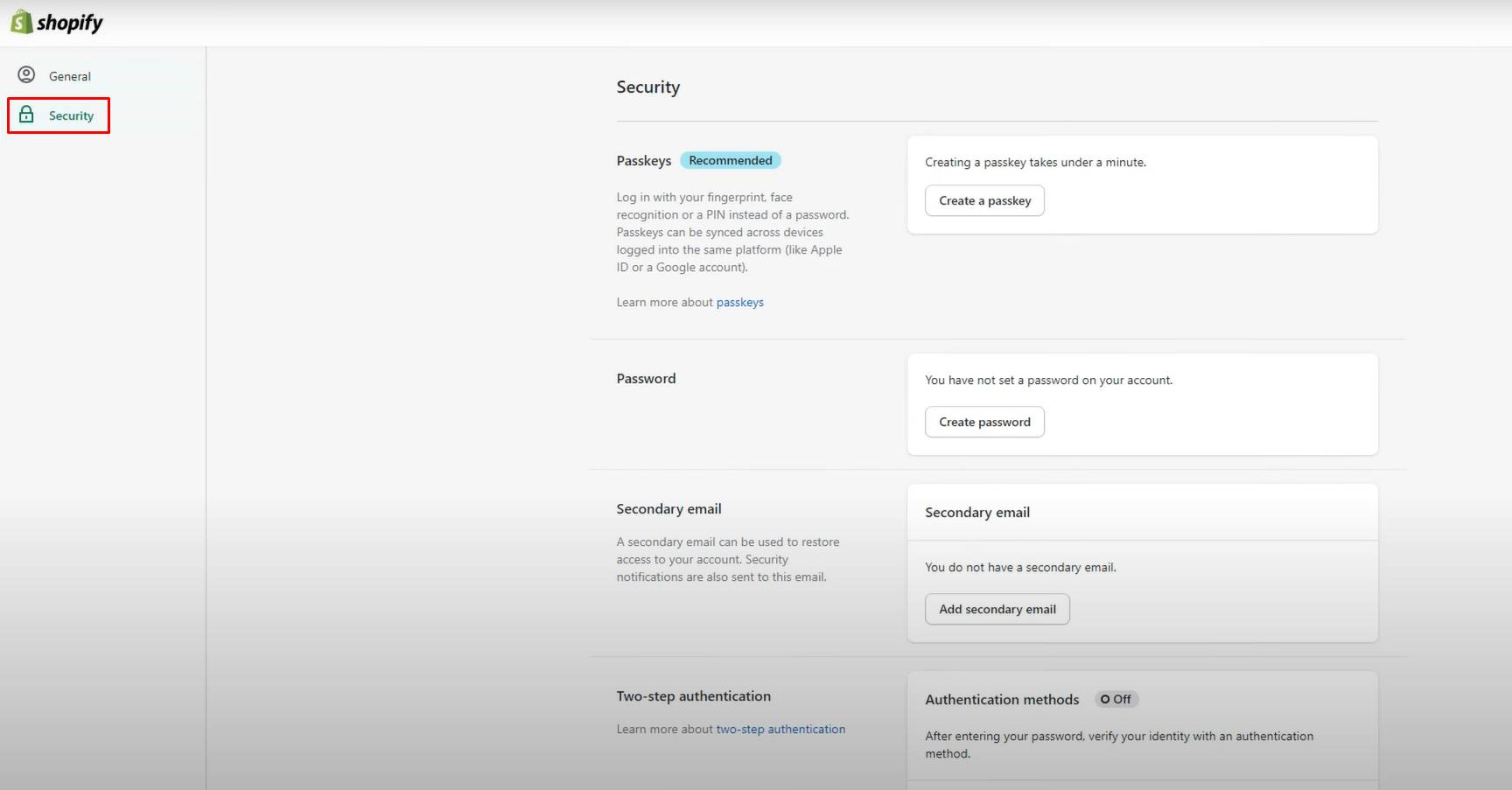This screenshot has height=790, width=1512.
Task: Click the Passkeys section title
Action: pyautogui.click(x=644, y=161)
